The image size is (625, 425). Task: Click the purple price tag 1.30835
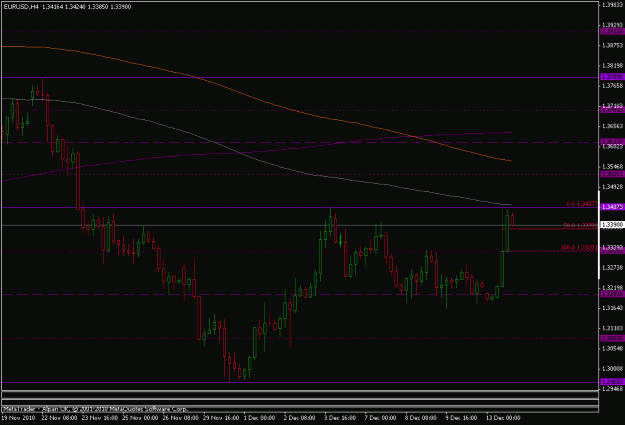[612, 338]
